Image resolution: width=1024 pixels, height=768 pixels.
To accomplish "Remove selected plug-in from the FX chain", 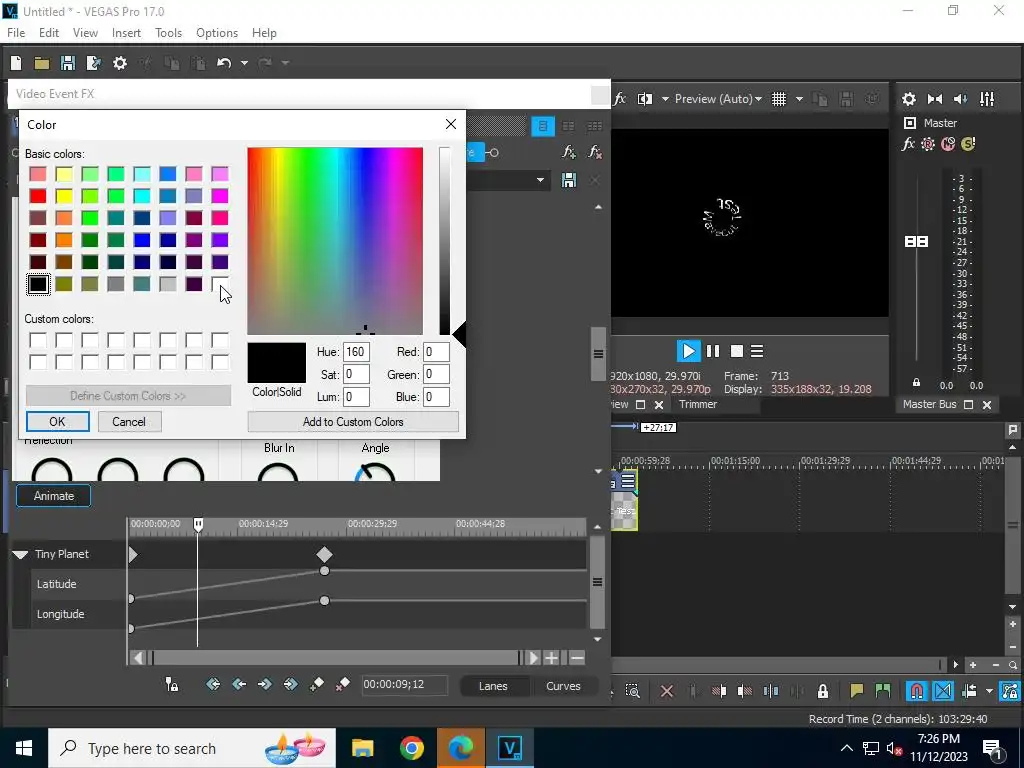I will pyautogui.click(x=594, y=152).
